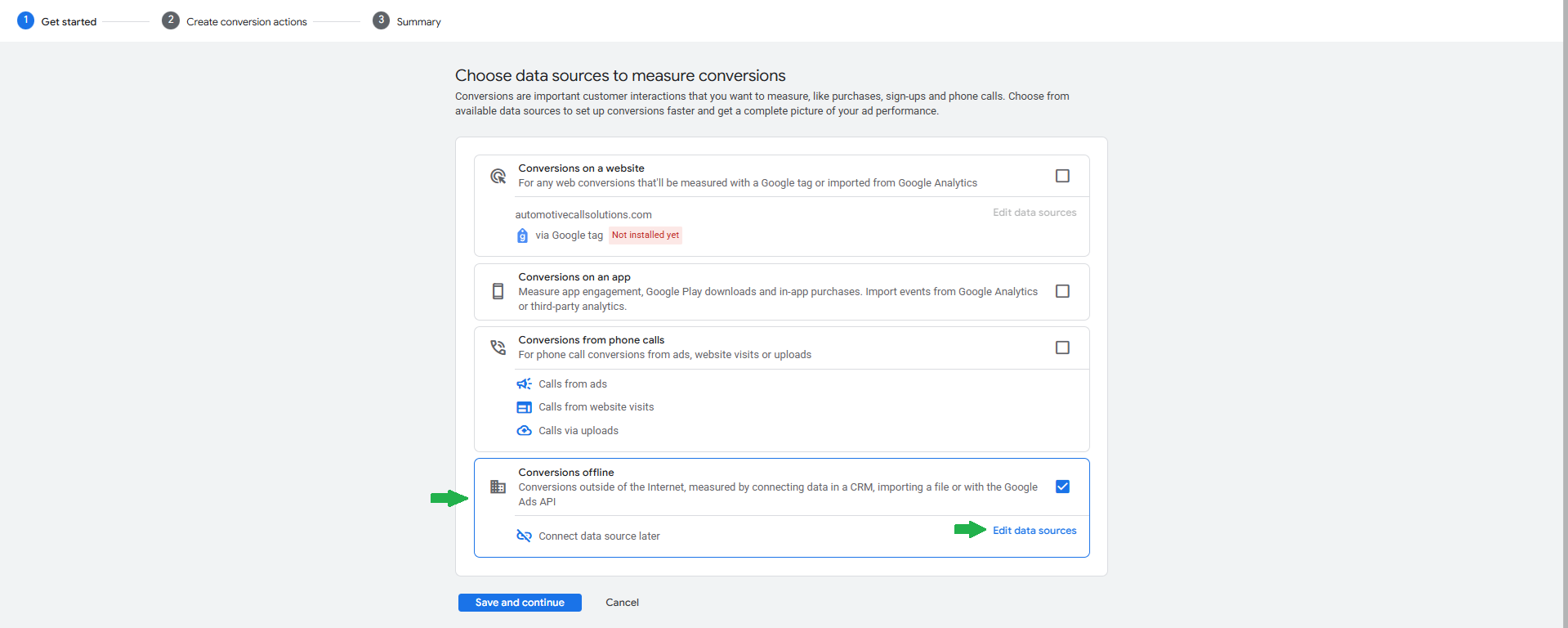The height and width of the screenshot is (628, 1568).
Task: Click the app conversions phone icon
Action: 498,291
